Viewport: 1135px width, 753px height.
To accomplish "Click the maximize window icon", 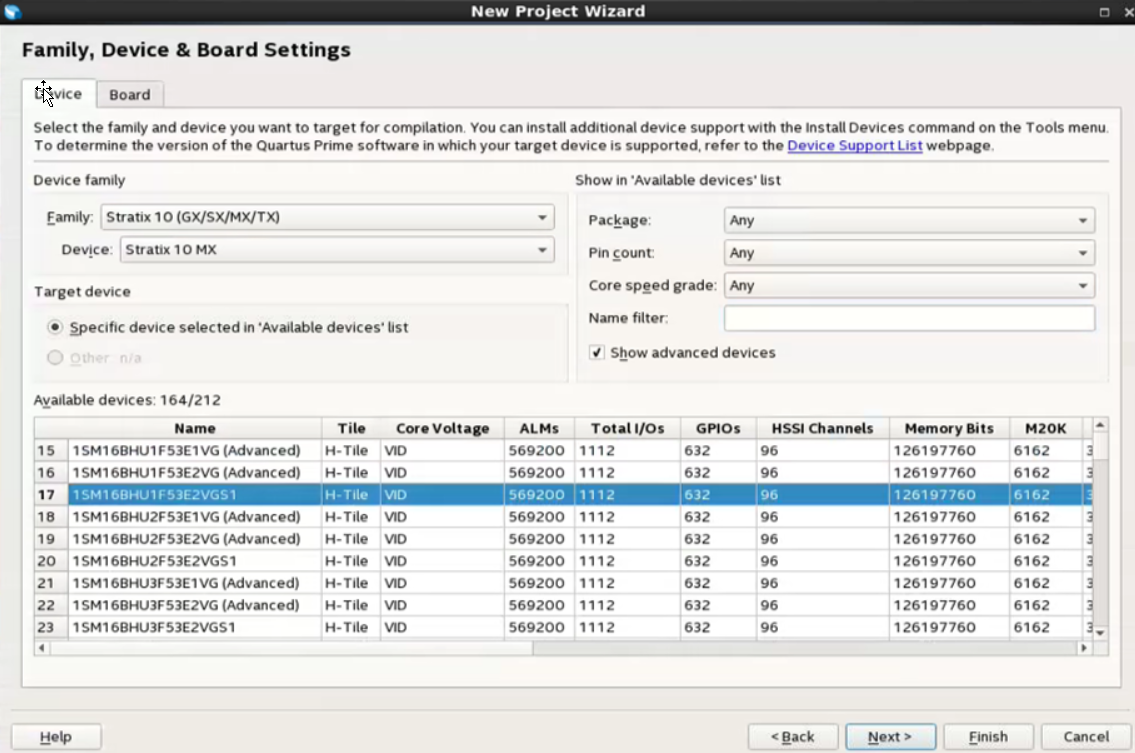I will coord(1104,12).
